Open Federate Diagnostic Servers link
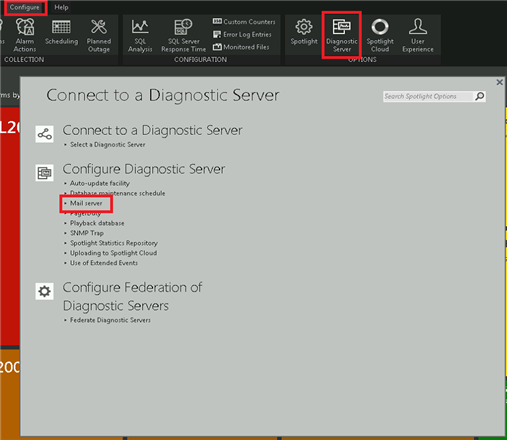The height and width of the screenshot is (440, 507). coord(110,320)
